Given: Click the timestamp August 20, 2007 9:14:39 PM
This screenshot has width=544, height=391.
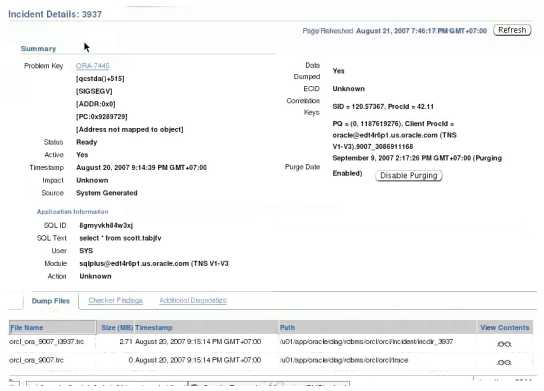Looking at the screenshot, I should point(142,168).
